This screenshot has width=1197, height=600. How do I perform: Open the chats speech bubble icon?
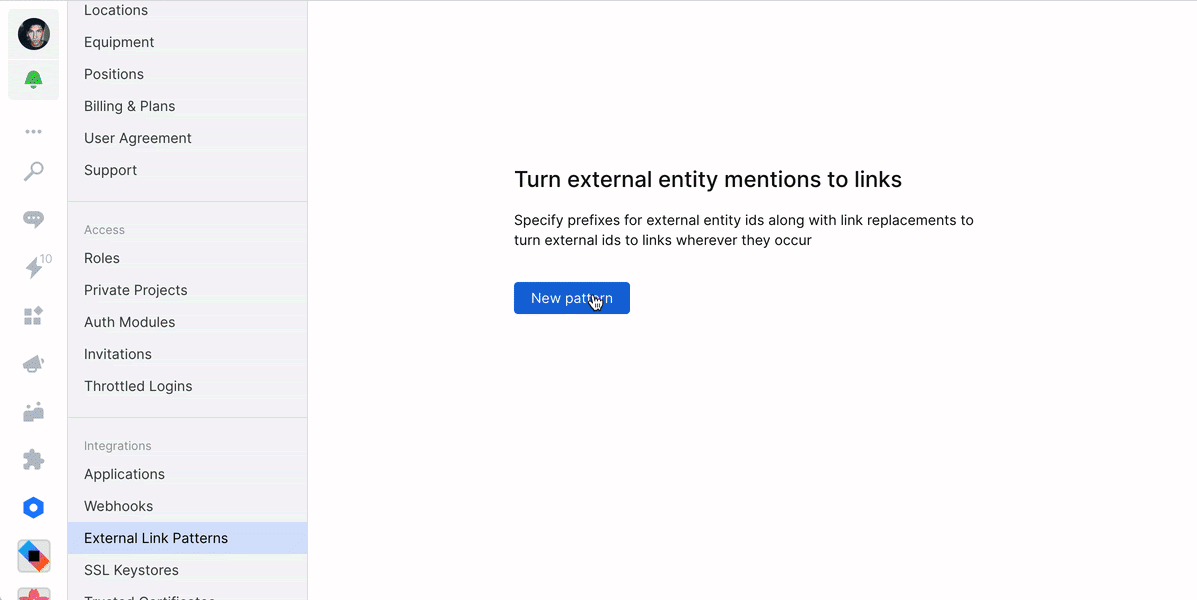click(34, 220)
